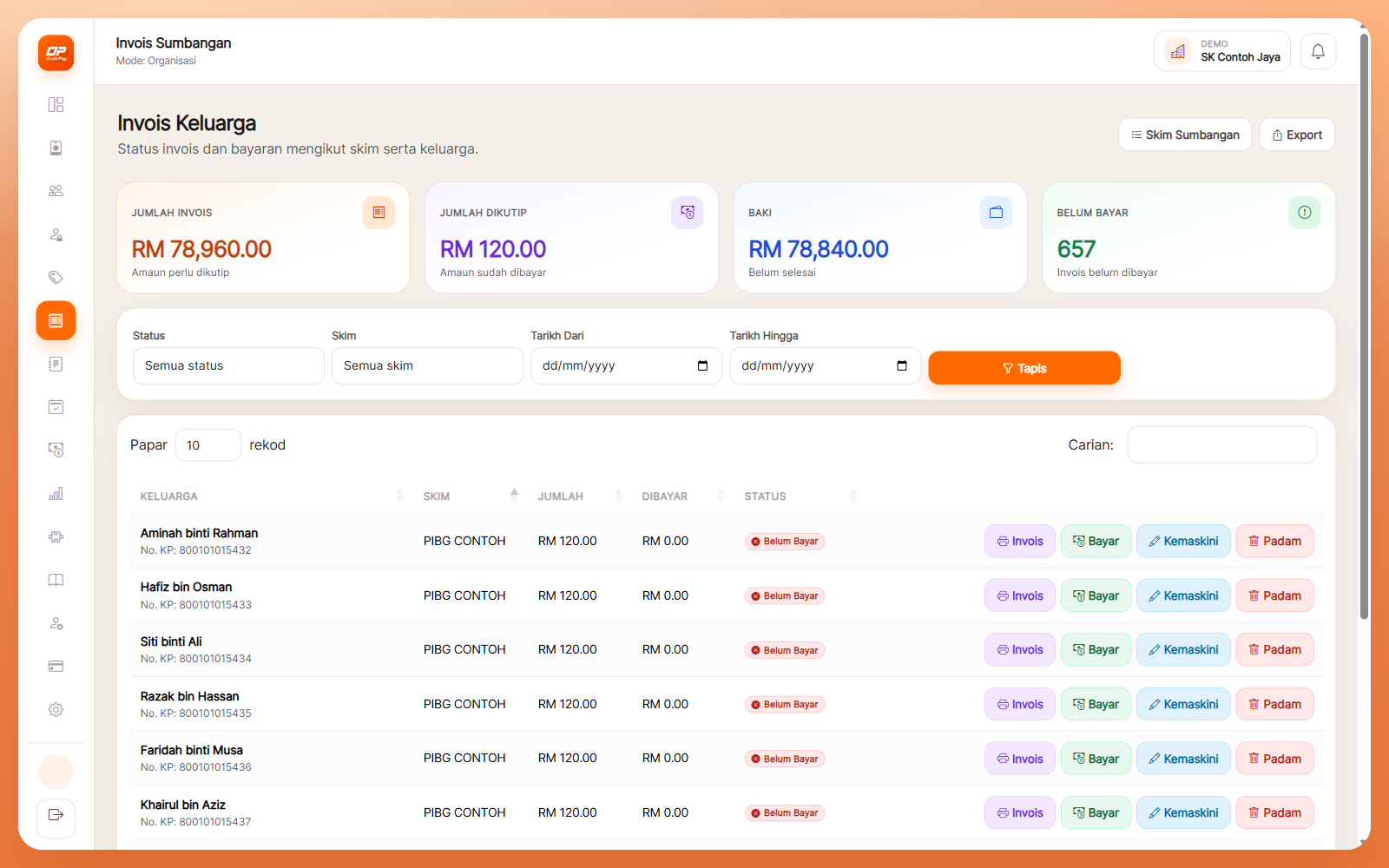Click the Export button
The height and width of the screenshot is (868, 1389).
[x=1297, y=135]
